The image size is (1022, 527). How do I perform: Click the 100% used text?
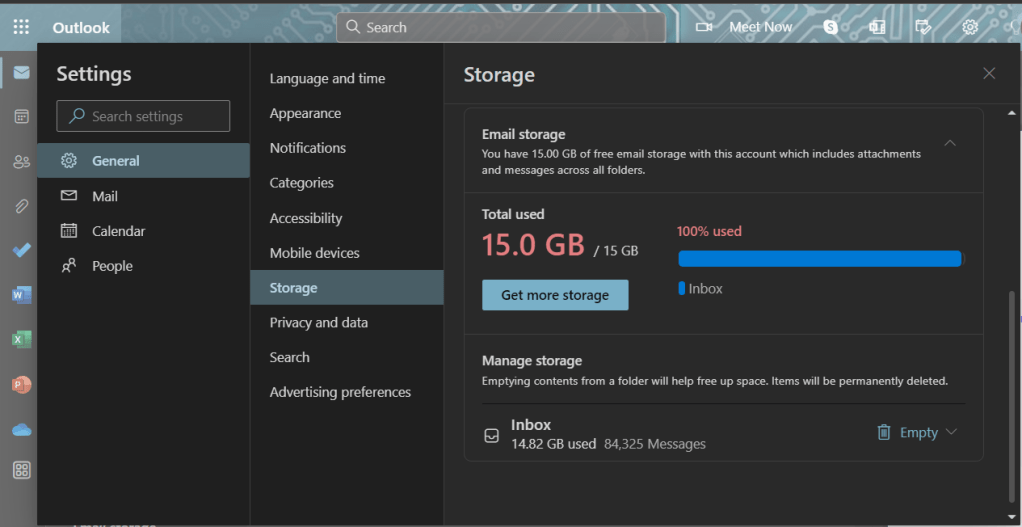tap(709, 231)
